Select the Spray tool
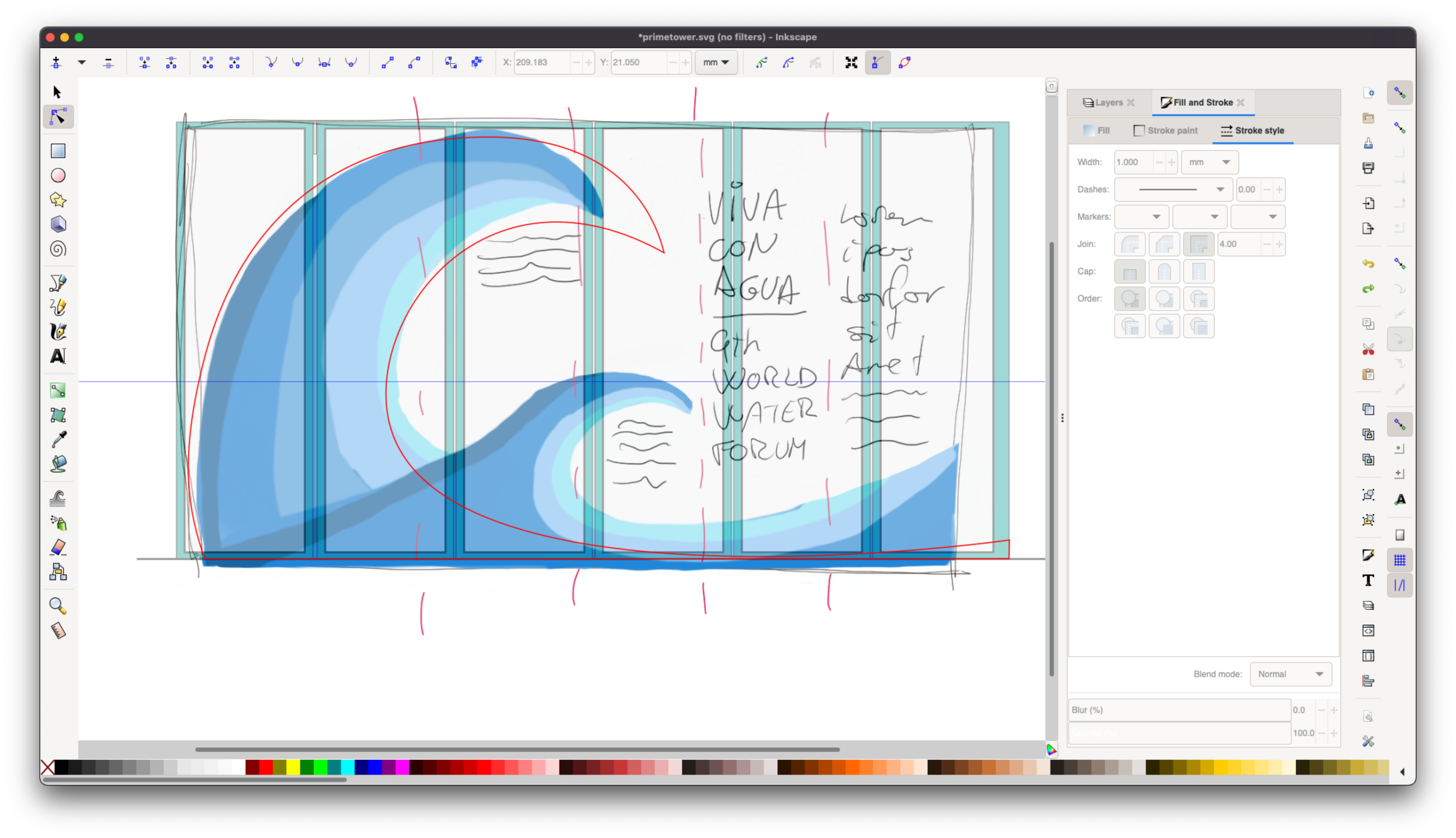 click(x=58, y=523)
